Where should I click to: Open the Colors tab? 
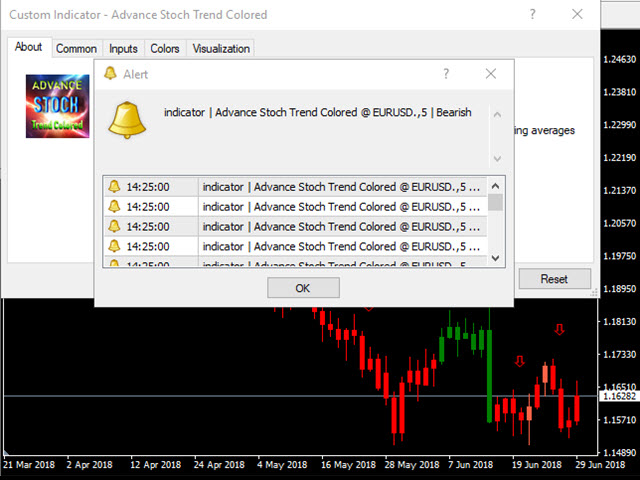tap(164, 48)
